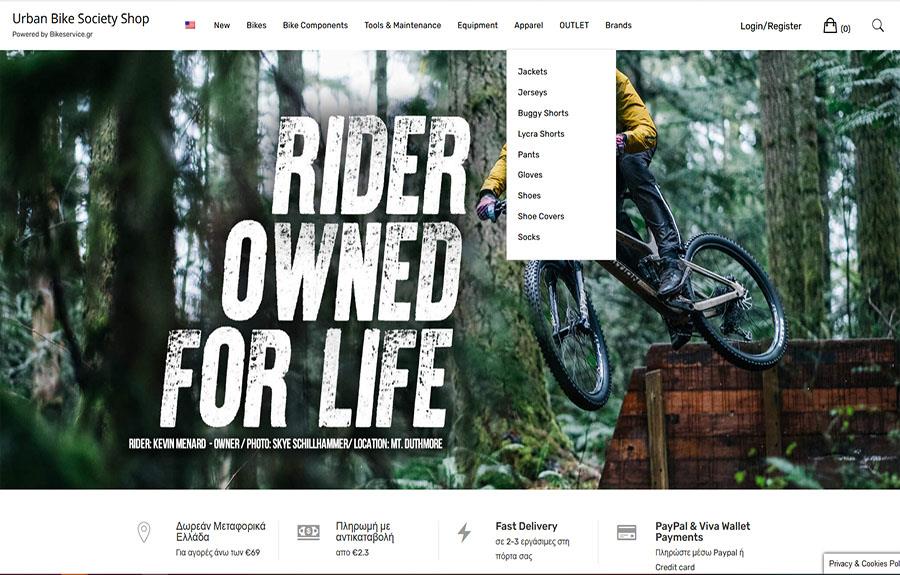This screenshot has height=575, width=900.
Task: Open the Login/Register link
Action: click(770, 26)
